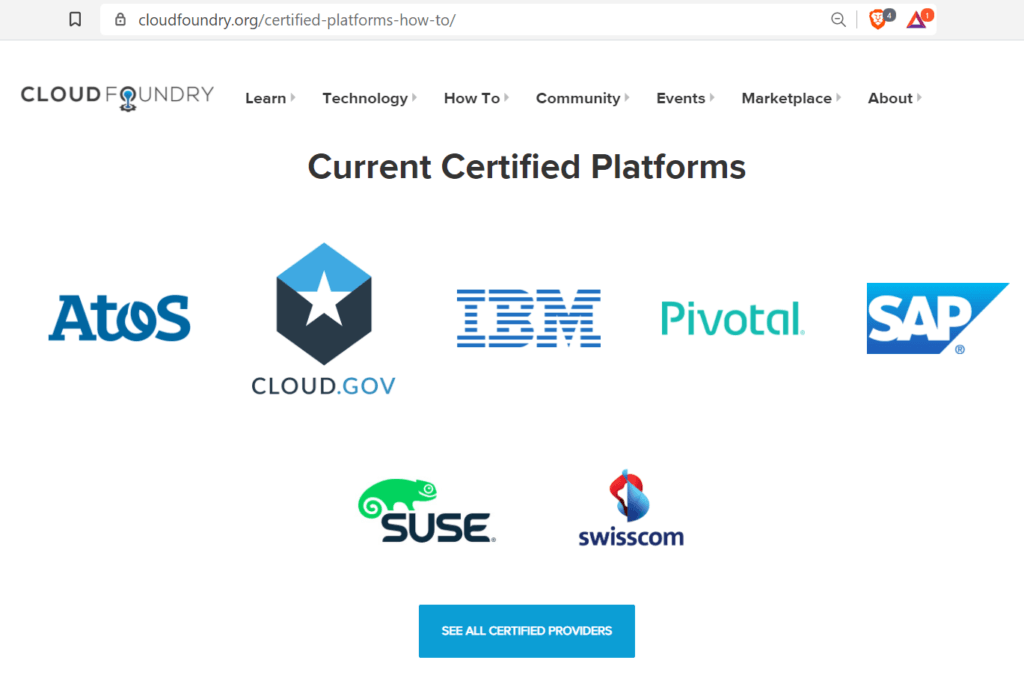The width and height of the screenshot is (1024, 684).
Task: Open the Marketplace navigation item
Action: pos(787,98)
